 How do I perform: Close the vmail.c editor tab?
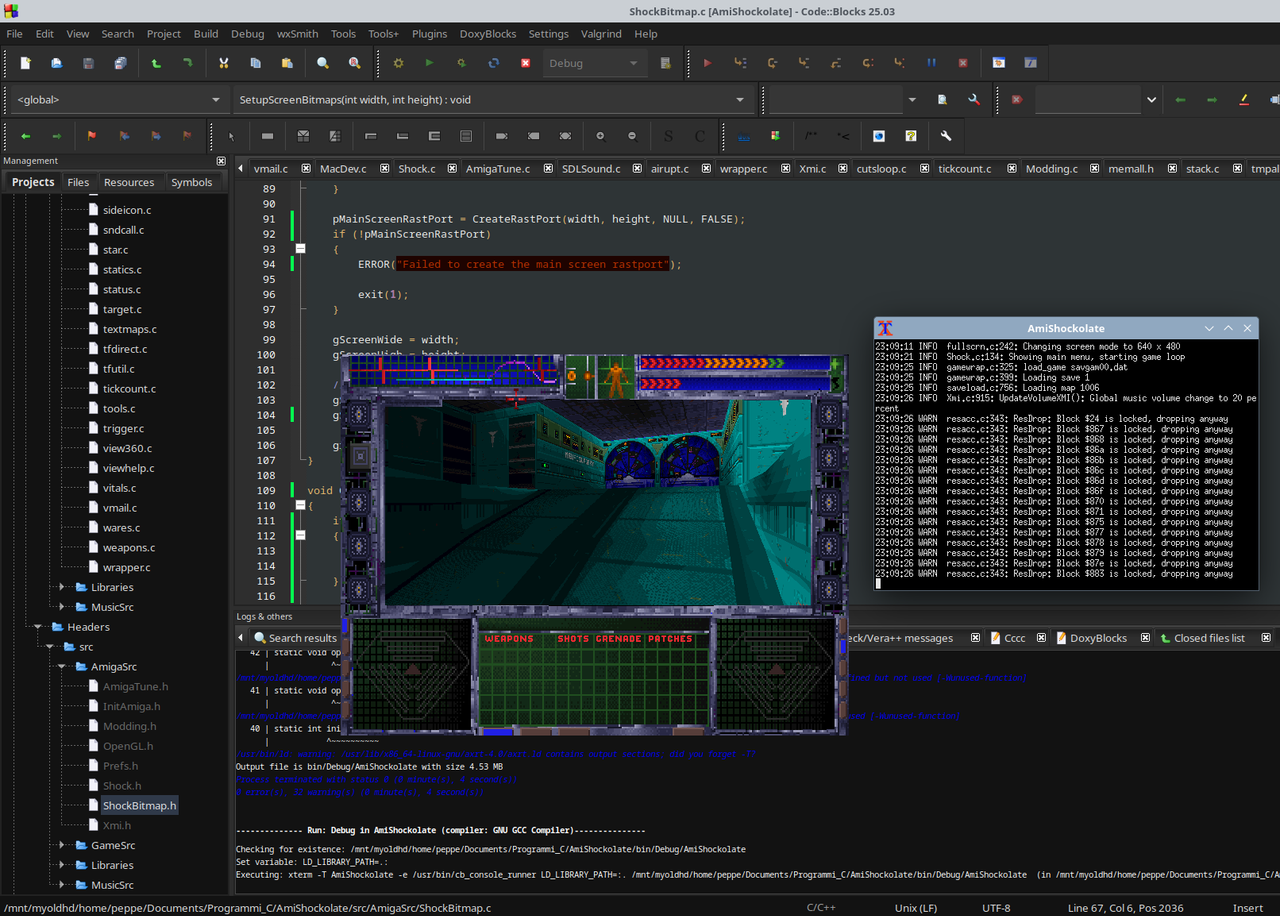304,169
